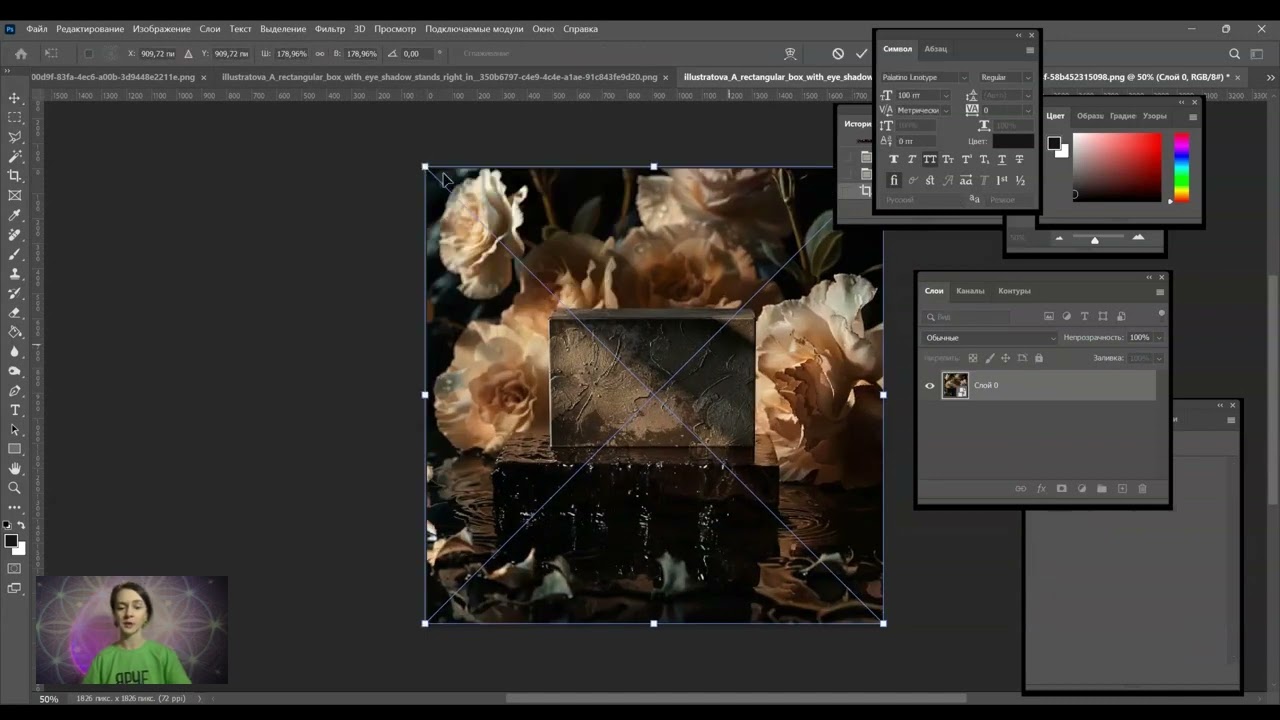This screenshot has height=720, width=1280.
Task: Activate the Horizontal Type tool
Action: [15, 410]
